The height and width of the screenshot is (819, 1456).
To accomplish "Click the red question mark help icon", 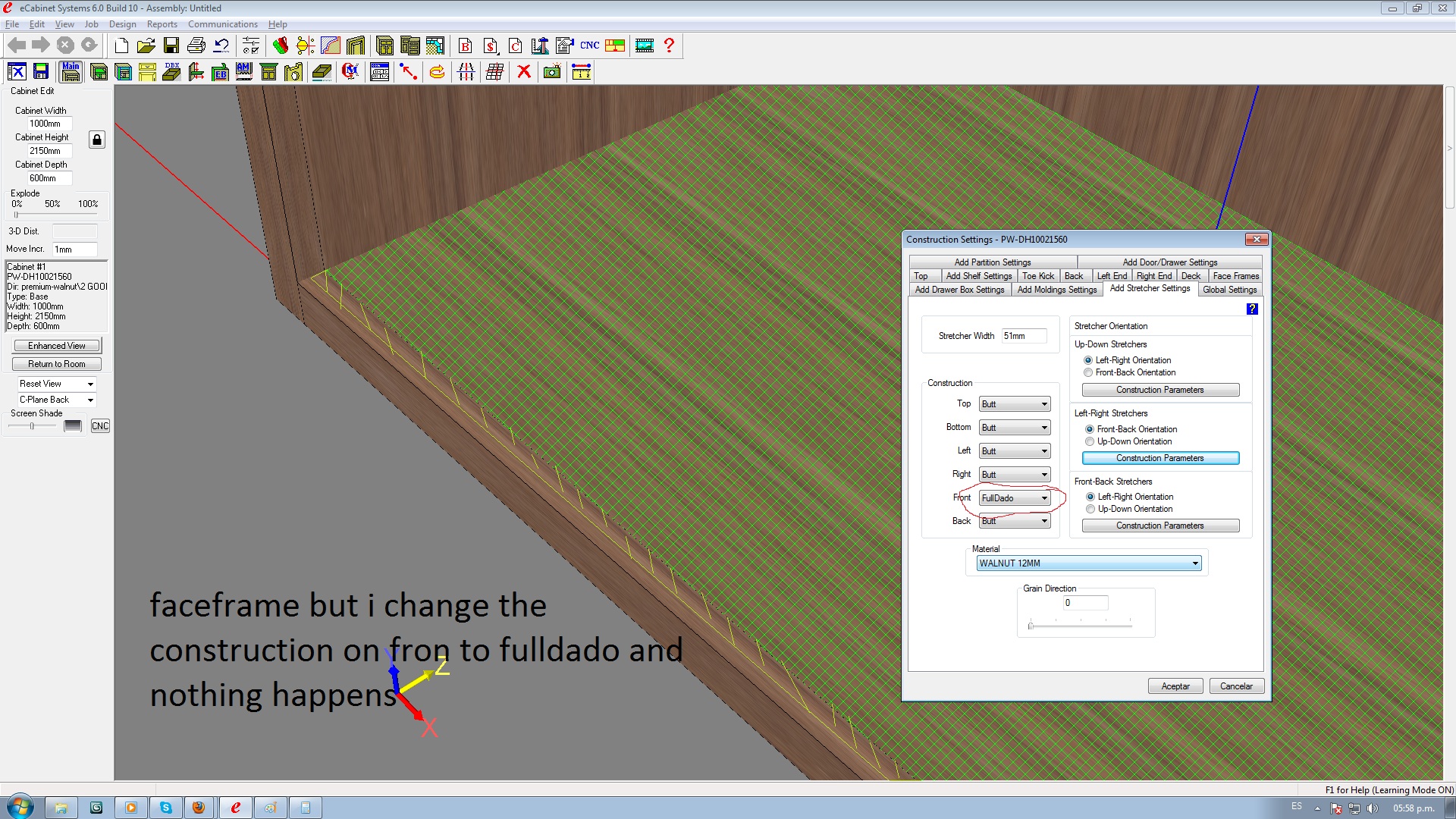I will [669, 45].
